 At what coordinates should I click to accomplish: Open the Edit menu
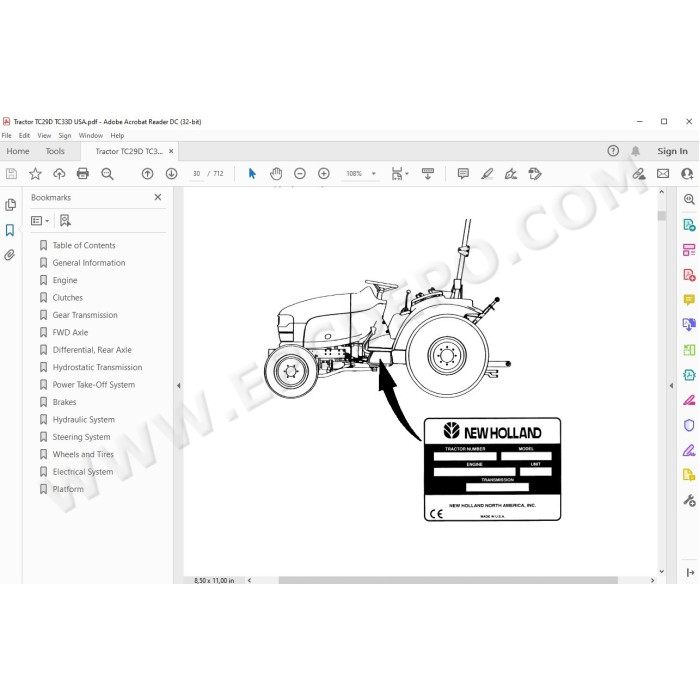click(x=24, y=135)
